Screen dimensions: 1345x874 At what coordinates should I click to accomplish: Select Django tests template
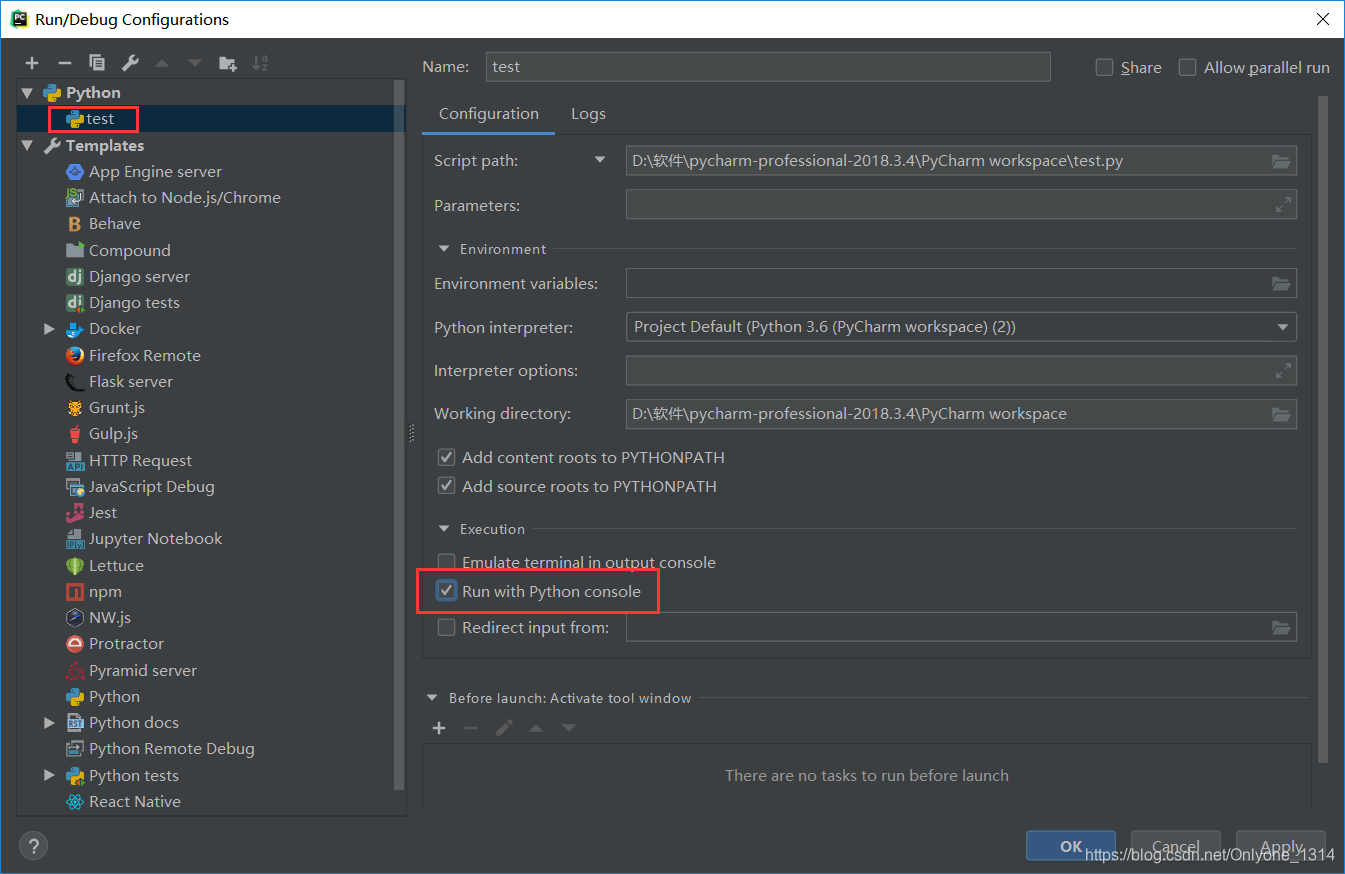click(x=123, y=303)
